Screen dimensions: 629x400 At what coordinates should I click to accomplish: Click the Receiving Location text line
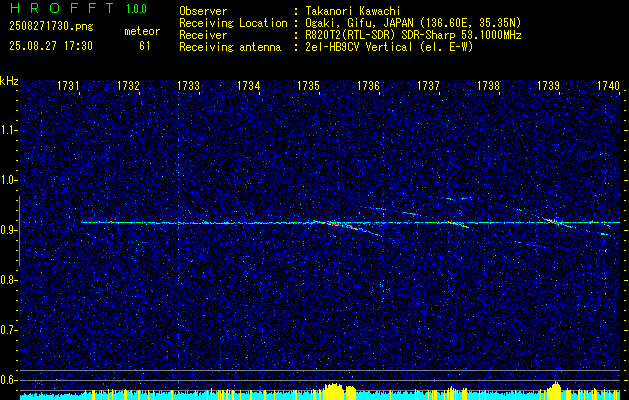[350, 23]
